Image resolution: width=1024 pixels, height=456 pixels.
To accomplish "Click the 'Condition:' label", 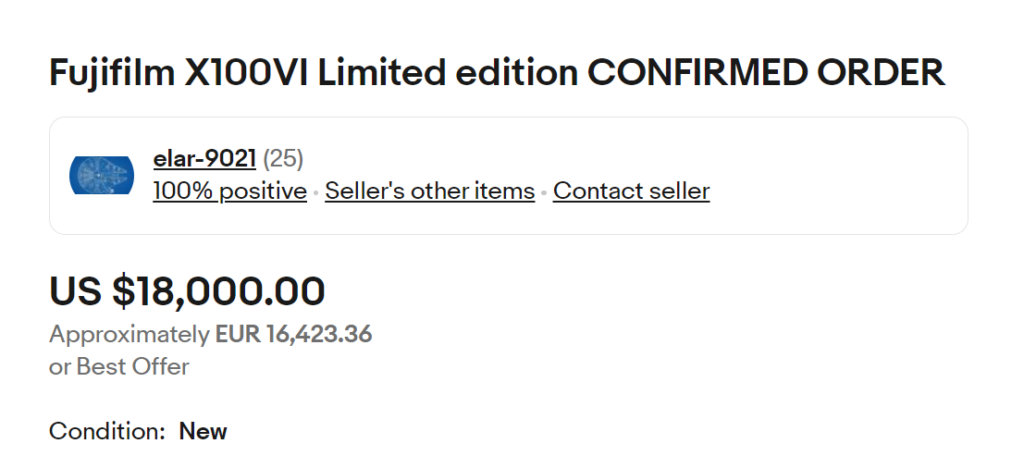I will click(107, 432).
